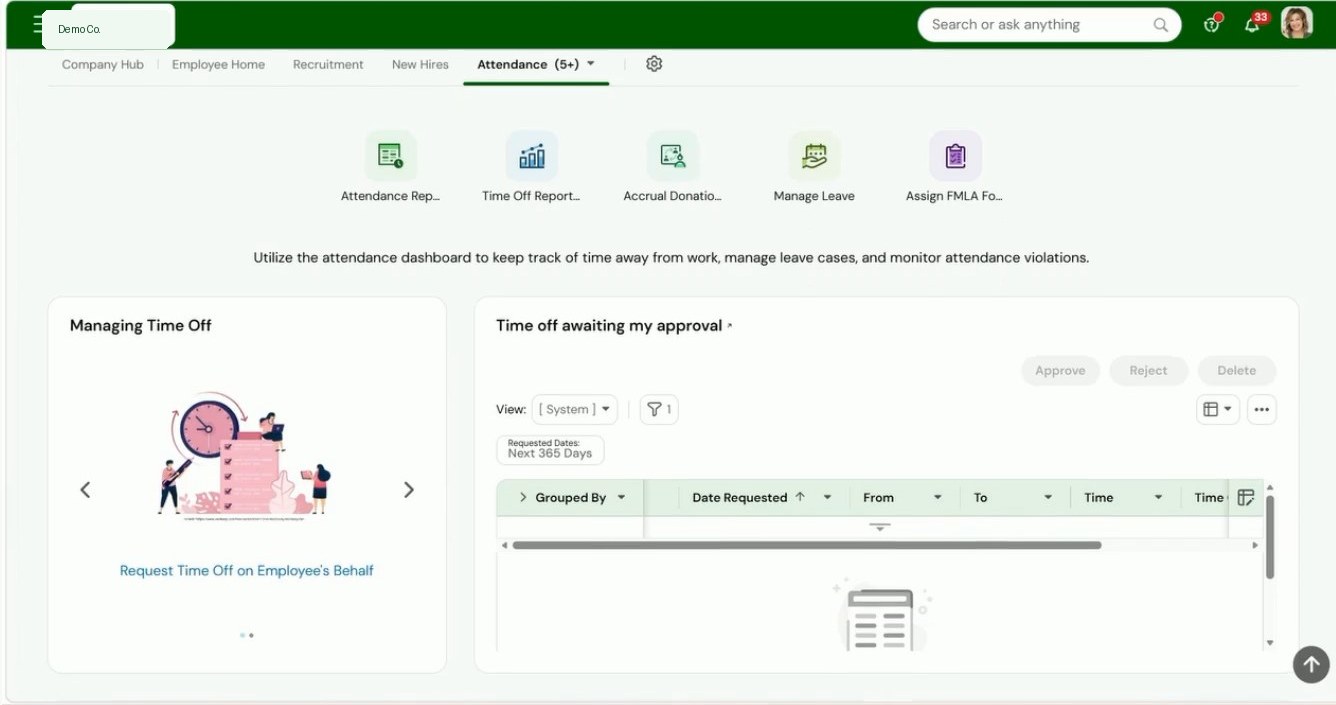This screenshot has height=705, width=1336.
Task: Open the To column menu
Action: [1048, 497]
